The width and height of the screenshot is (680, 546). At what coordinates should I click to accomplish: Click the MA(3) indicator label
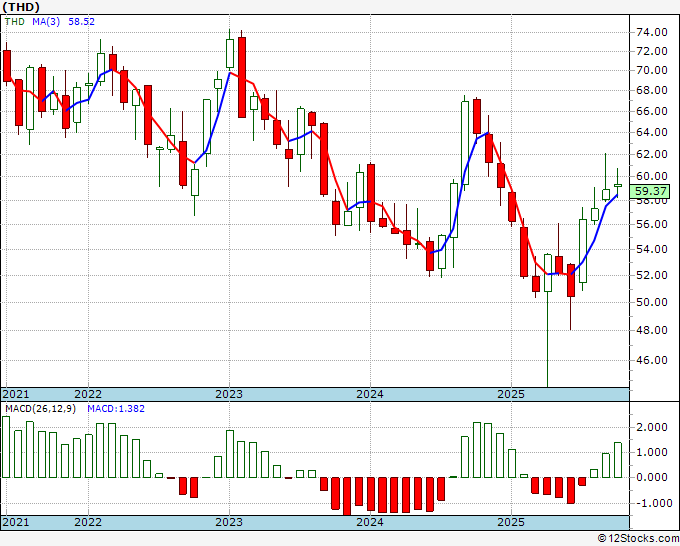tap(46, 21)
